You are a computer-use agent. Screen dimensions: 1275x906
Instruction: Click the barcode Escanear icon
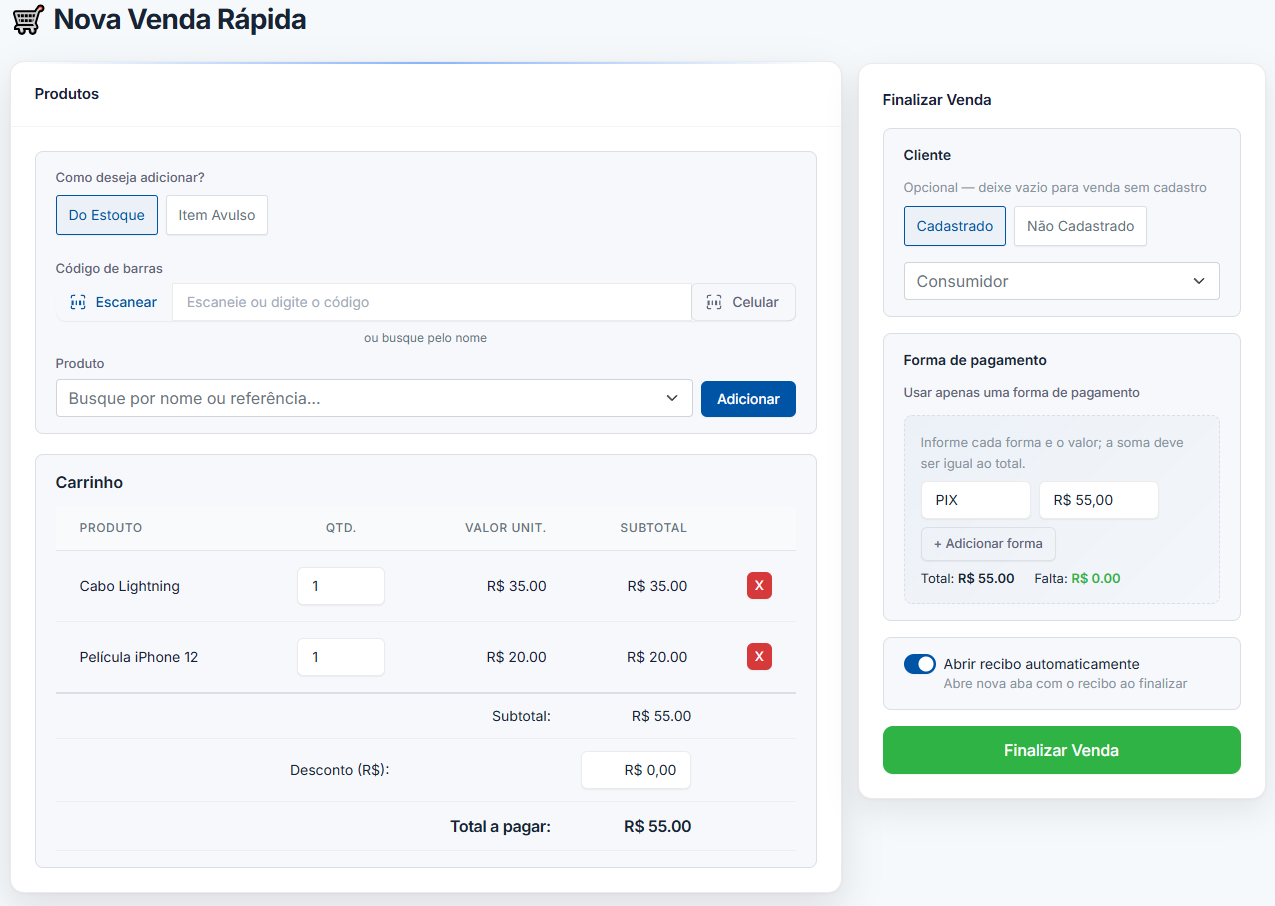[x=78, y=302]
